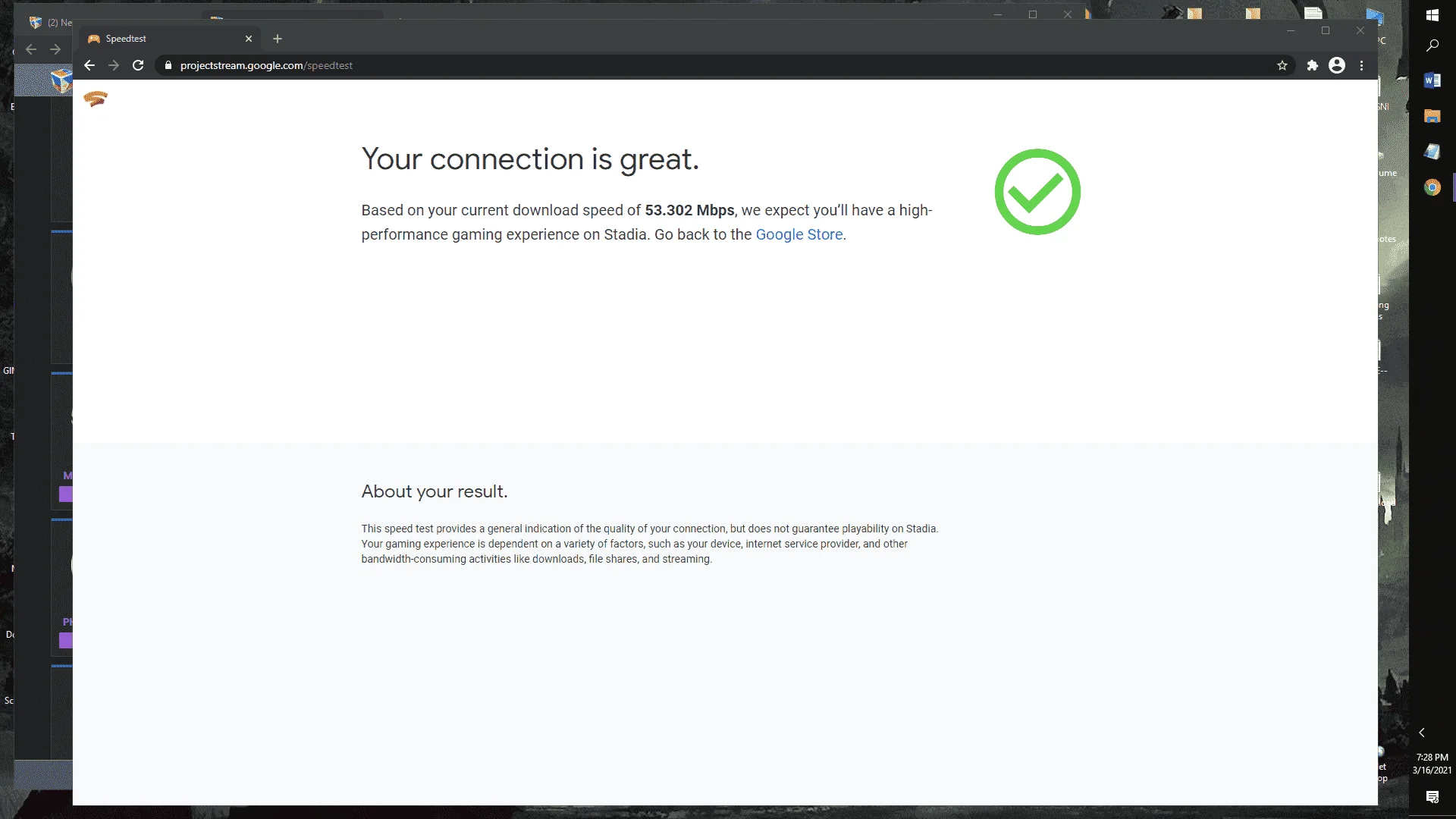Click the bold 53.302 Mbps speed value
Screen dimensions: 1456x819
[689, 210]
